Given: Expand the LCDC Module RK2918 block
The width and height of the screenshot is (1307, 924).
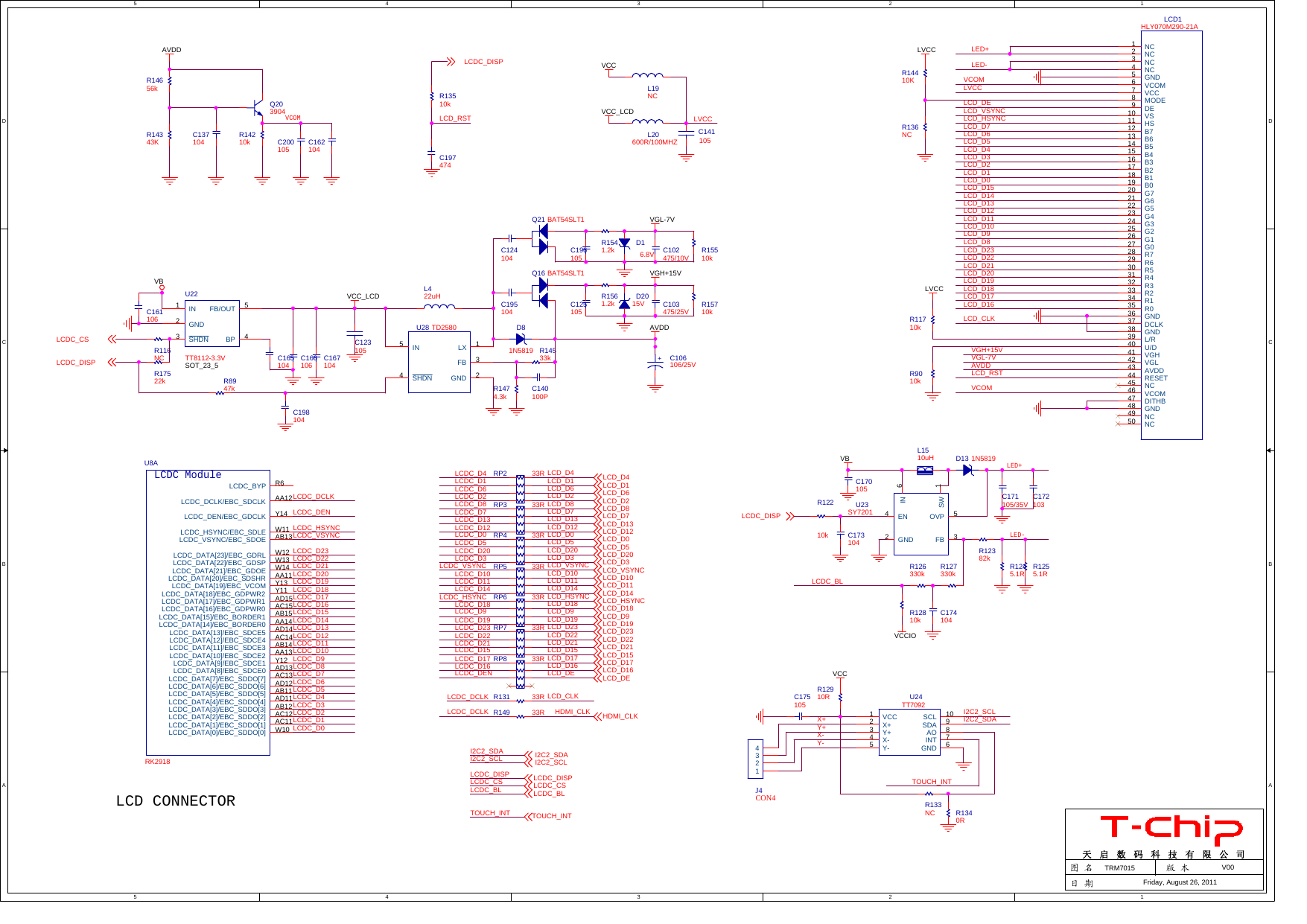Looking at the screenshot, I should tap(207, 611).
